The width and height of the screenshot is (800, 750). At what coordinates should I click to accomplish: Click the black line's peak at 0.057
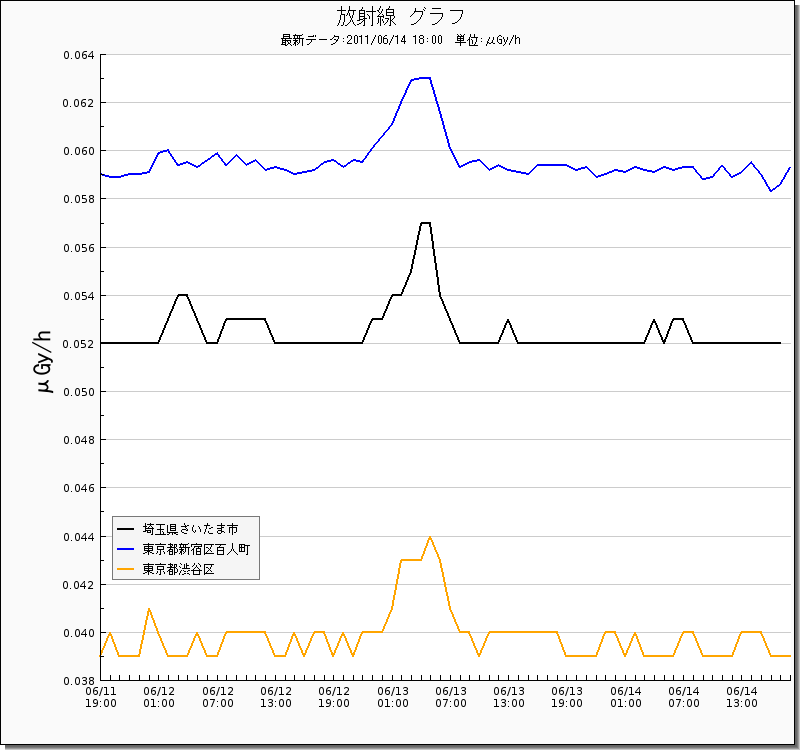pos(426,223)
